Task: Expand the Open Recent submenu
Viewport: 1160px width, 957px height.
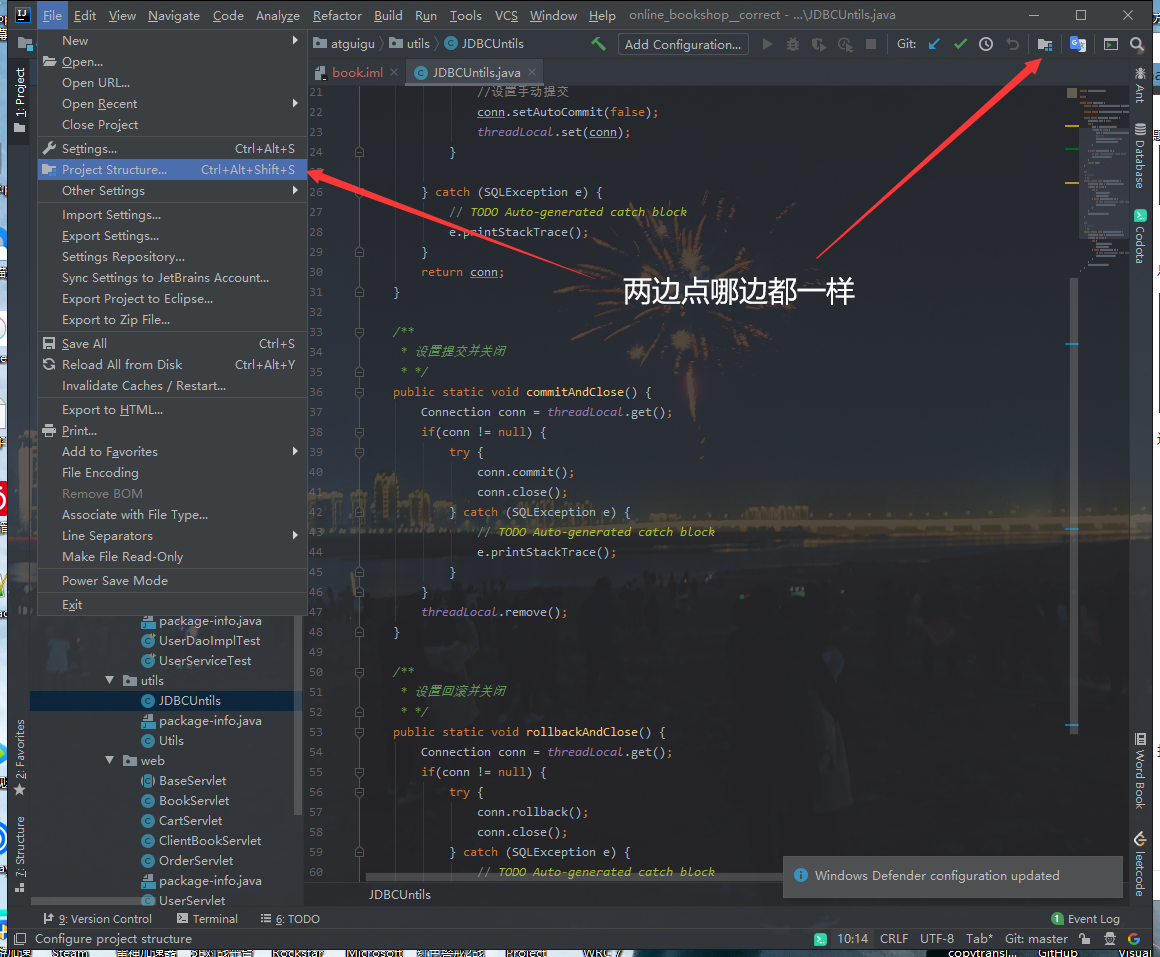Action: point(172,104)
